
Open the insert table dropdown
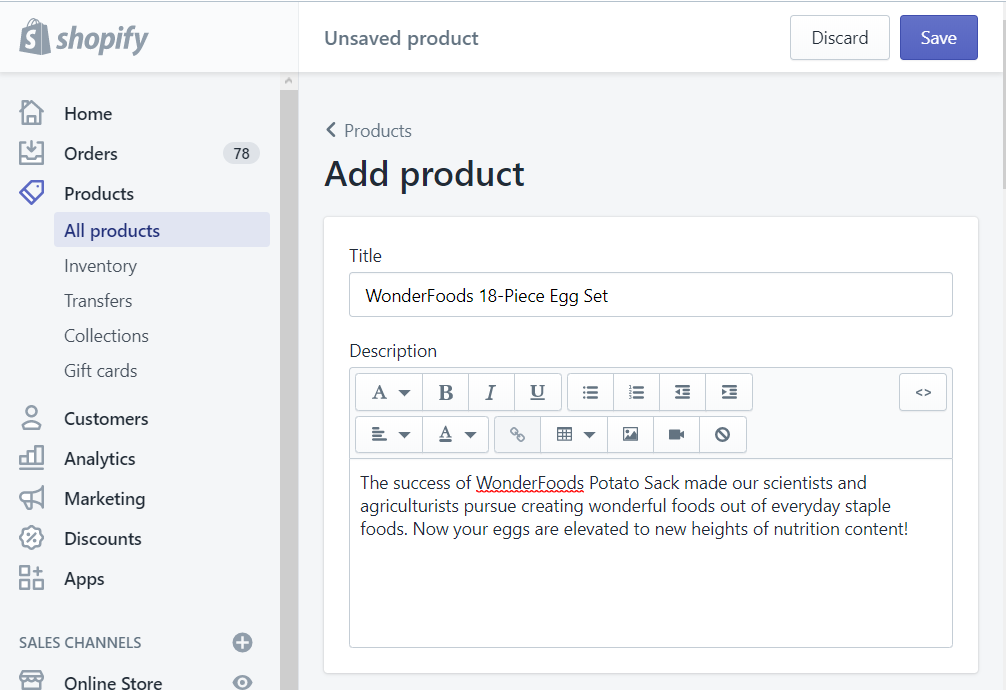click(574, 435)
